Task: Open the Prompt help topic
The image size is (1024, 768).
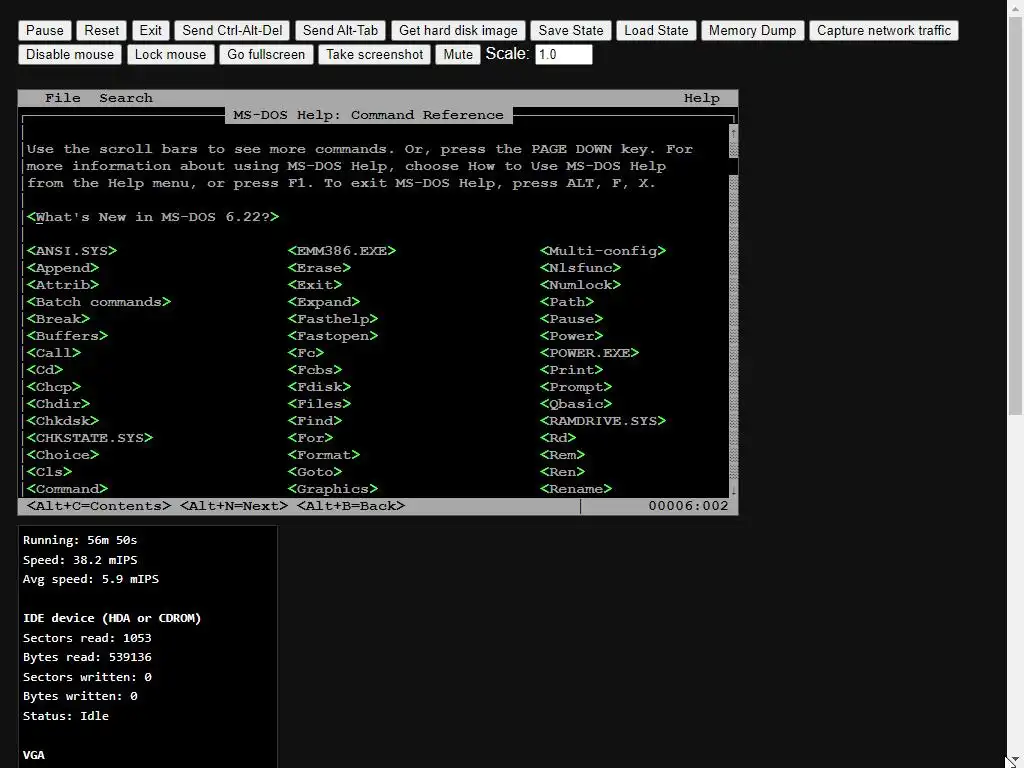Action: coord(576,387)
